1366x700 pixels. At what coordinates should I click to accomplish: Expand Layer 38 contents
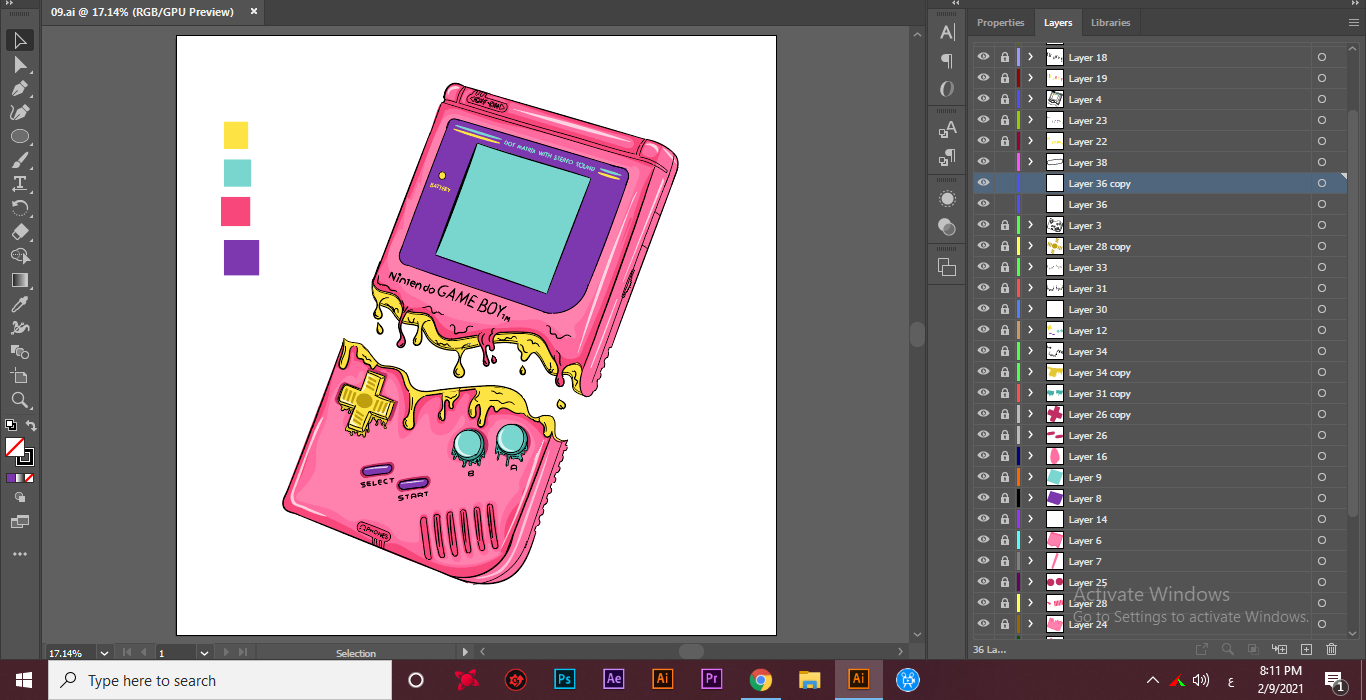click(1030, 162)
